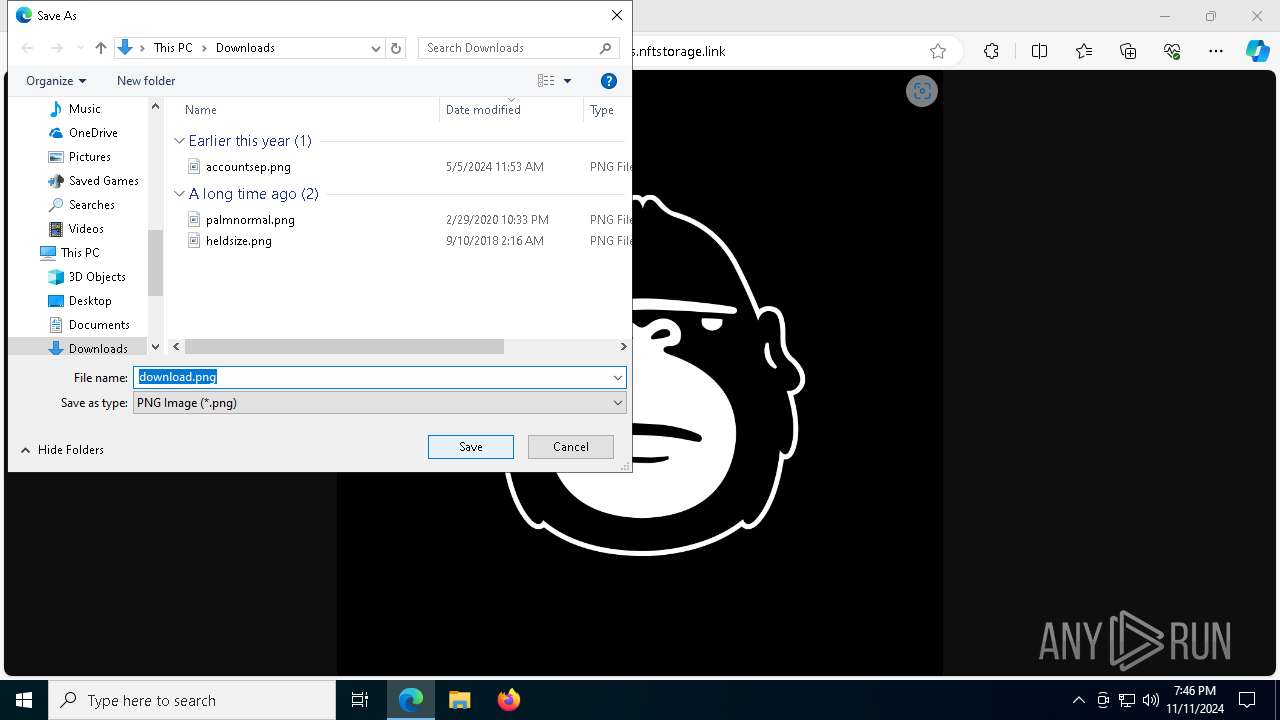Select OneDrive in the navigation tree
The image size is (1280, 720).
click(x=93, y=133)
